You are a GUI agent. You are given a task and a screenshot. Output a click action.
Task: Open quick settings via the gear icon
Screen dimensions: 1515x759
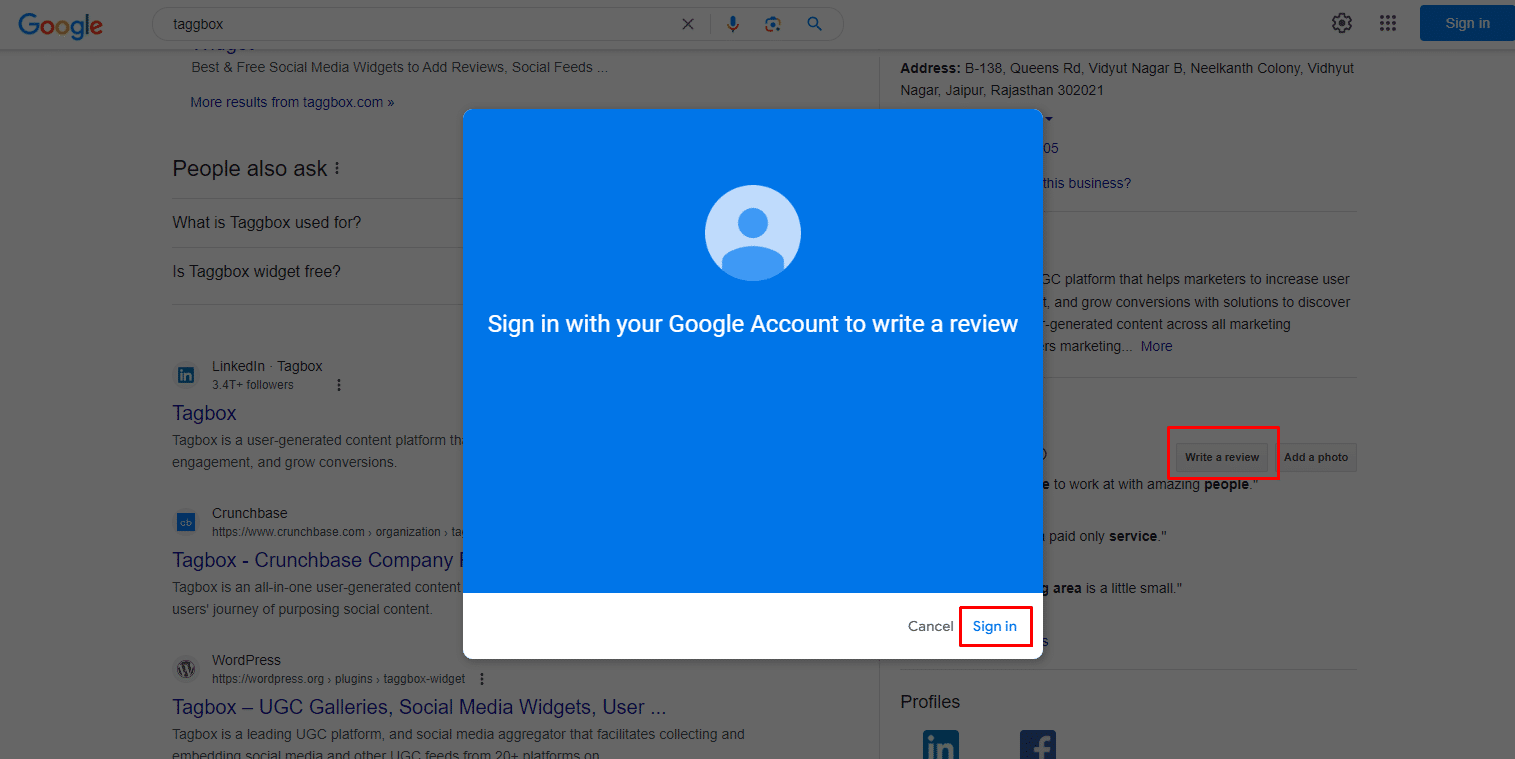pos(1341,22)
